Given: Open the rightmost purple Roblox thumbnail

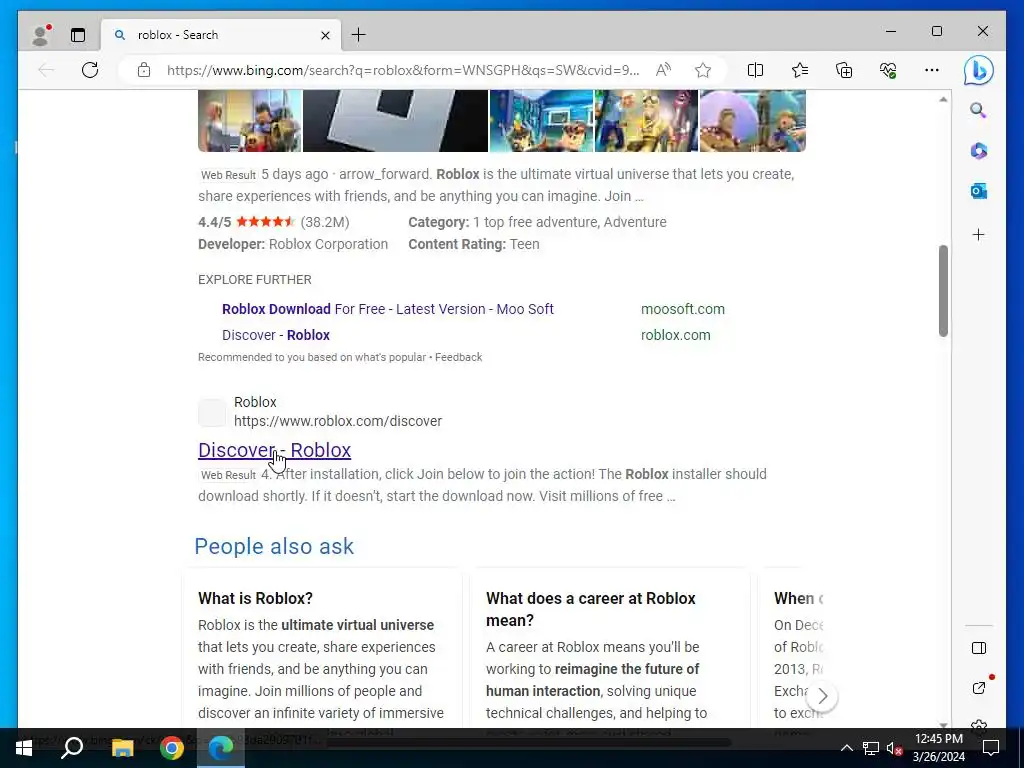Looking at the screenshot, I should click(752, 121).
